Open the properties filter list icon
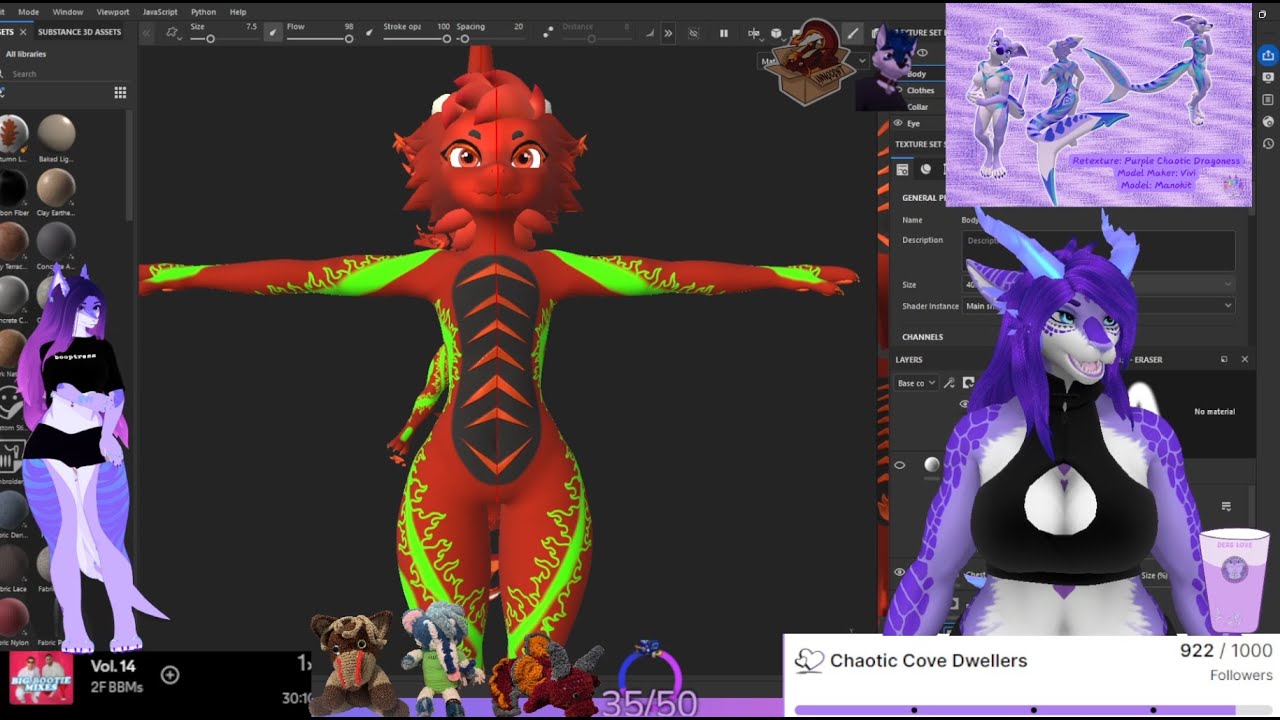The height and width of the screenshot is (720, 1280). click(1226, 506)
